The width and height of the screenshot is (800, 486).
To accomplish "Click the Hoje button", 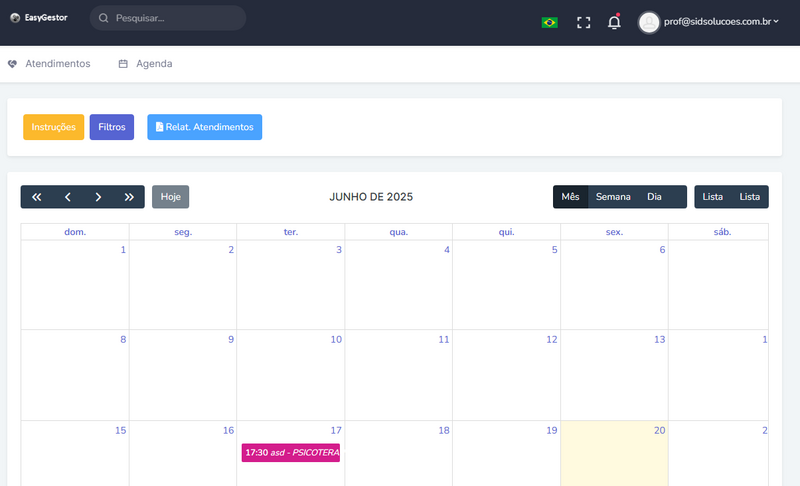I will (170, 197).
